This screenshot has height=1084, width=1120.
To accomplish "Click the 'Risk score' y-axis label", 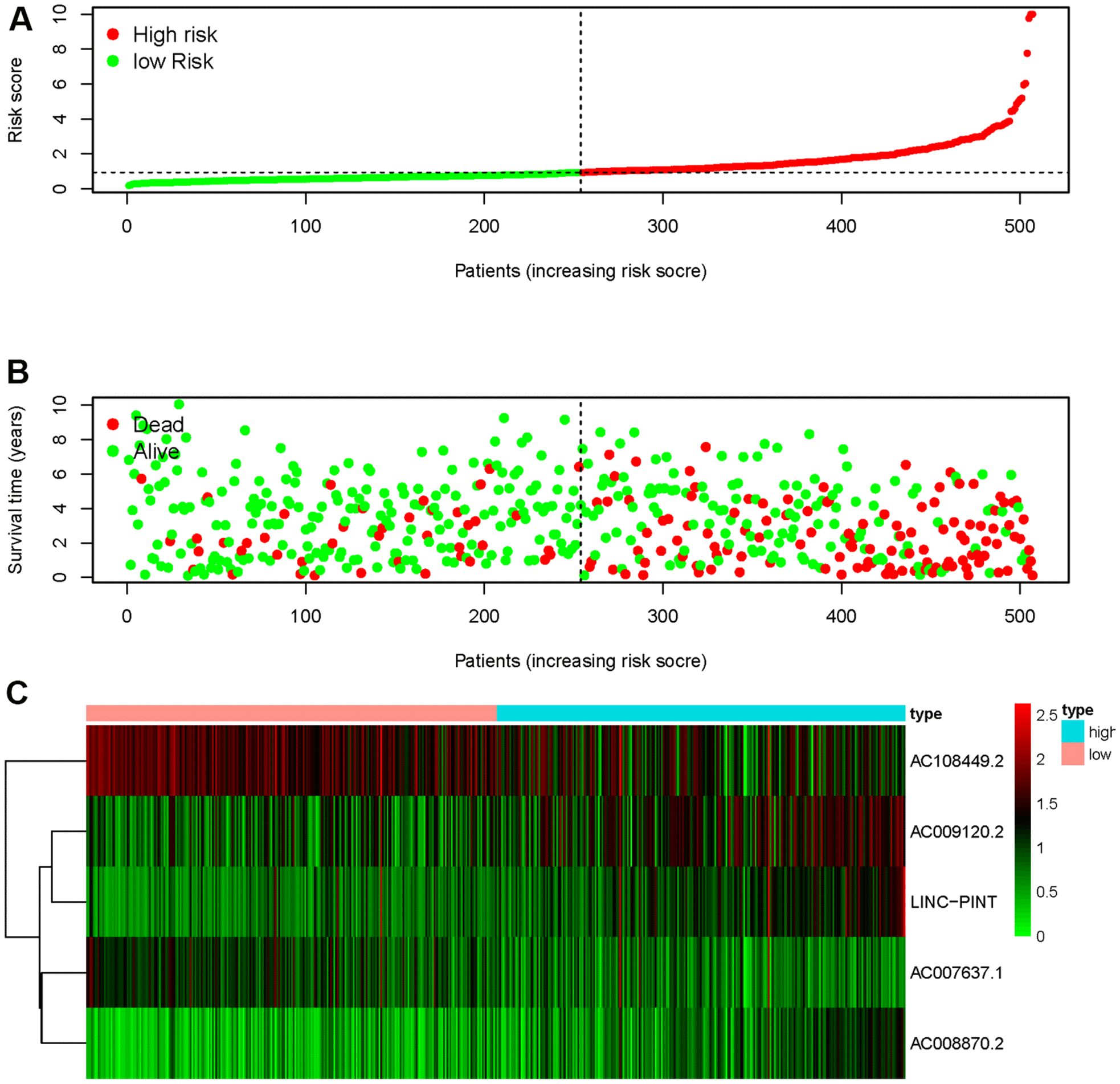I will click(x=15, y=100).
